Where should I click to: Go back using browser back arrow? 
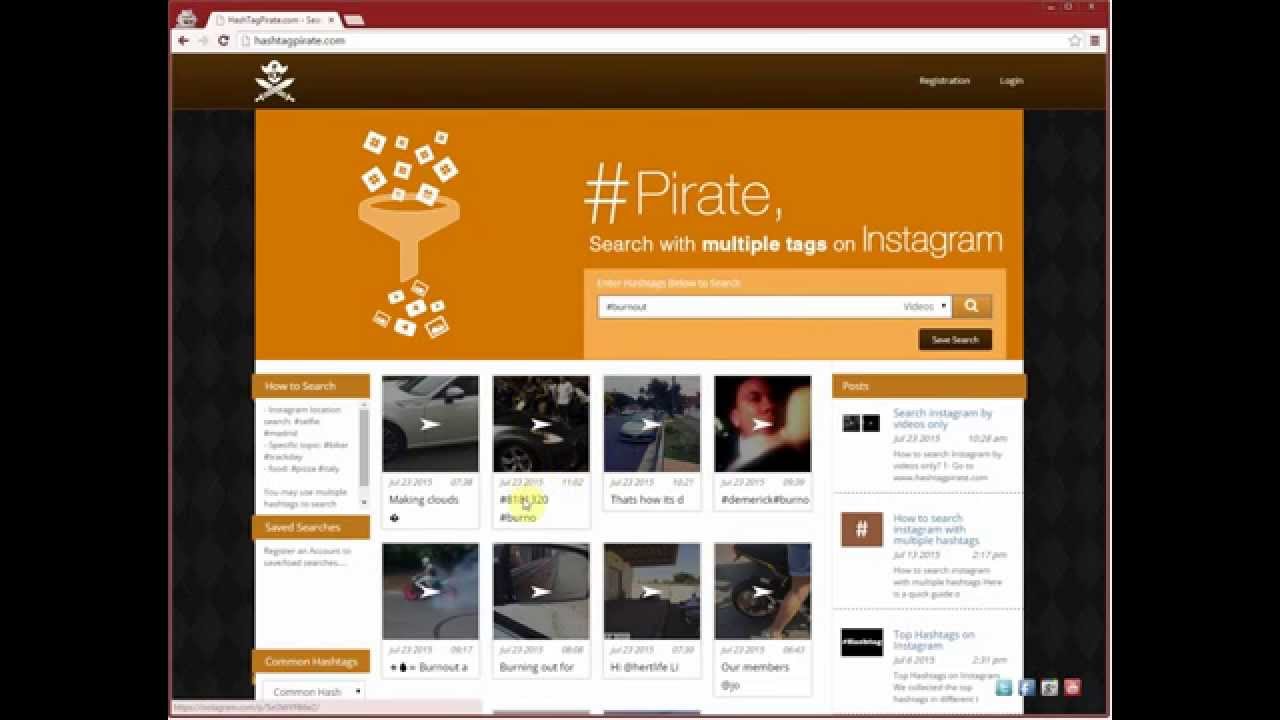pyautogui.click(x=183, y=41)
